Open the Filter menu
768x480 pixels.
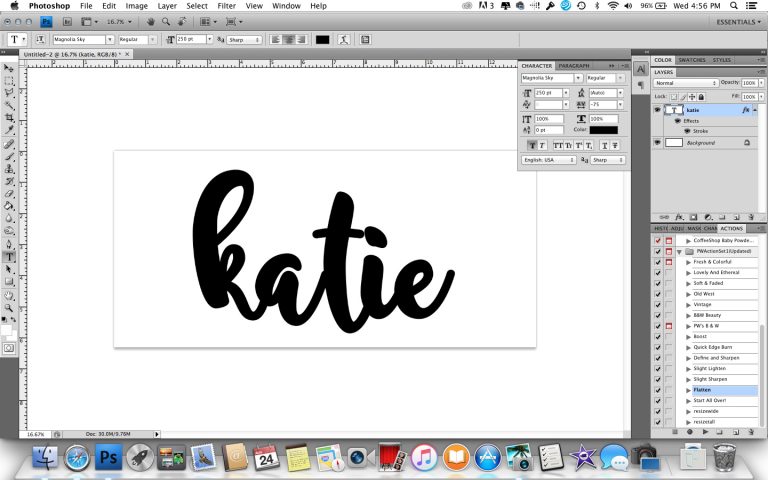coord(227,6)
